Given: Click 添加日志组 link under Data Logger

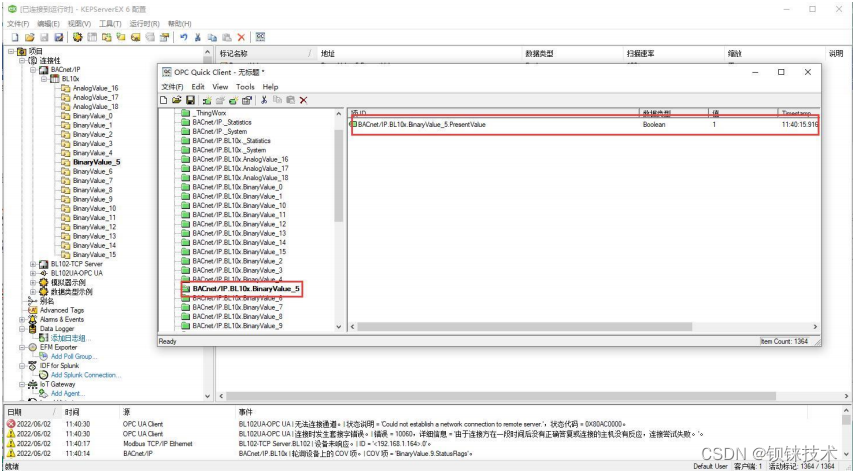Looking at the screenshot, I should tap(71, 338).
